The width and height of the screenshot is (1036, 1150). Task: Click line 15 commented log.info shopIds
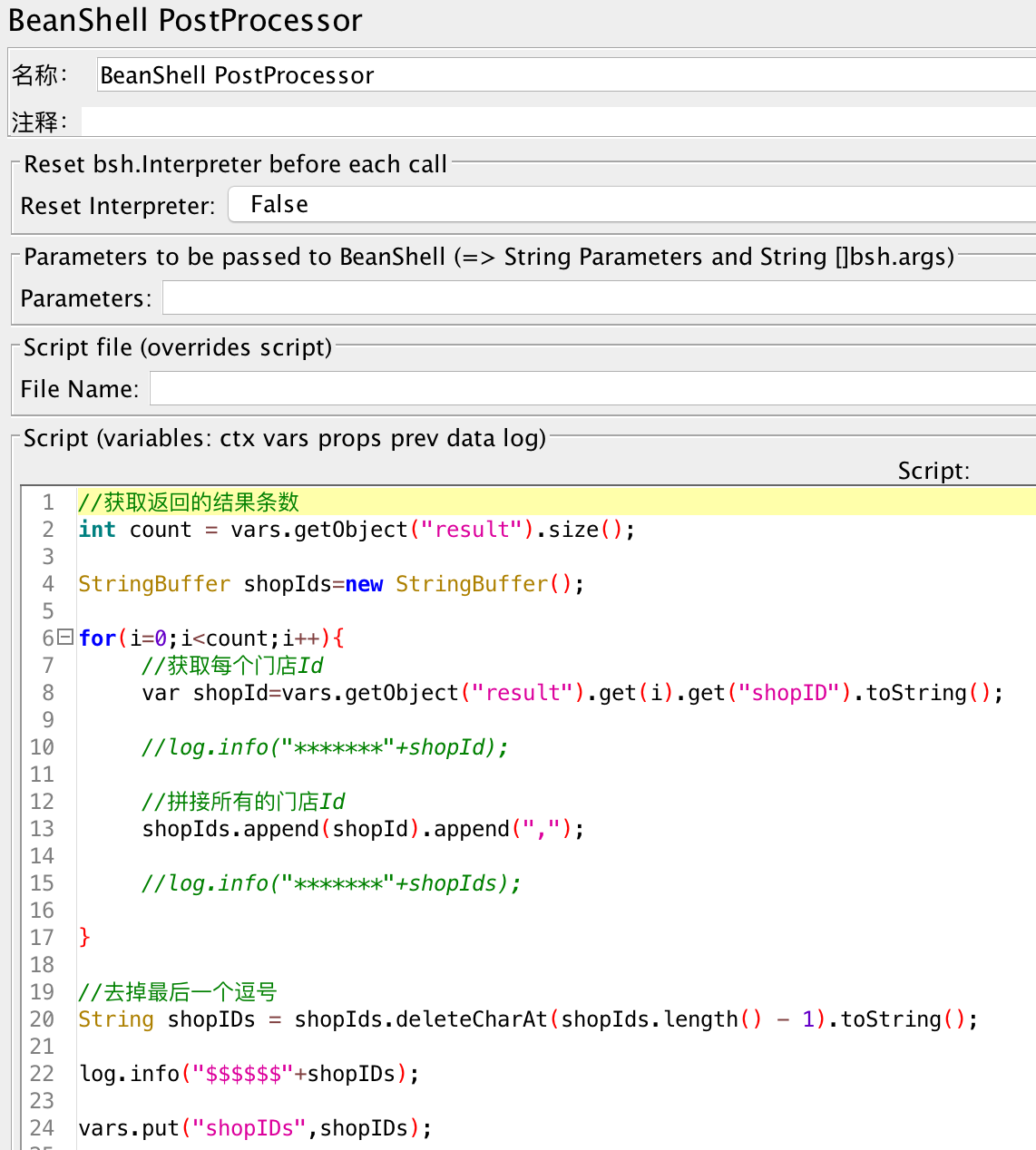coord(331,883)
